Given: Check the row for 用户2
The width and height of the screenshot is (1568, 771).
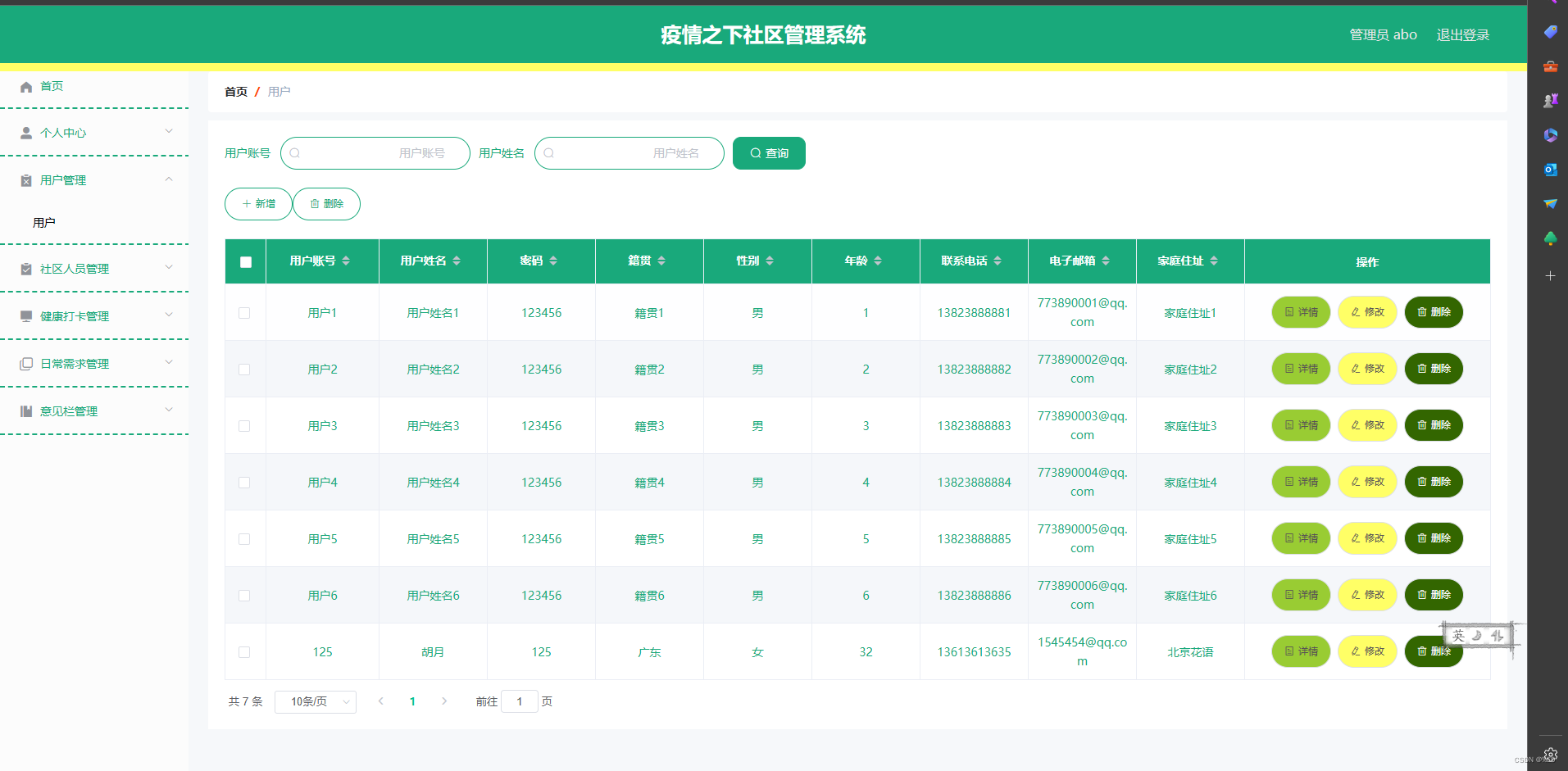Looking at the screenshot, I should [x=244, y=370].
